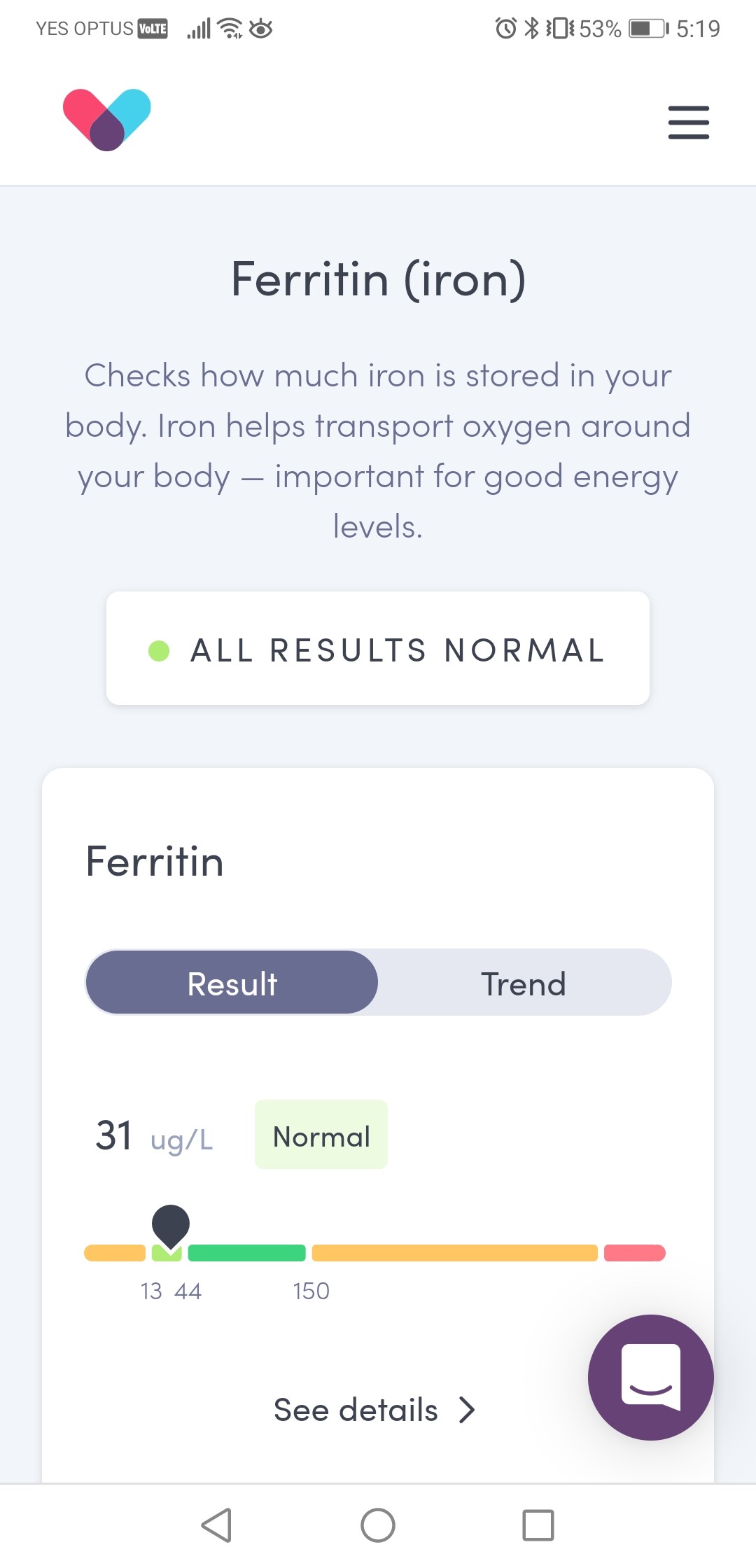Tap the Ferritin card heading

click(155, 861)
